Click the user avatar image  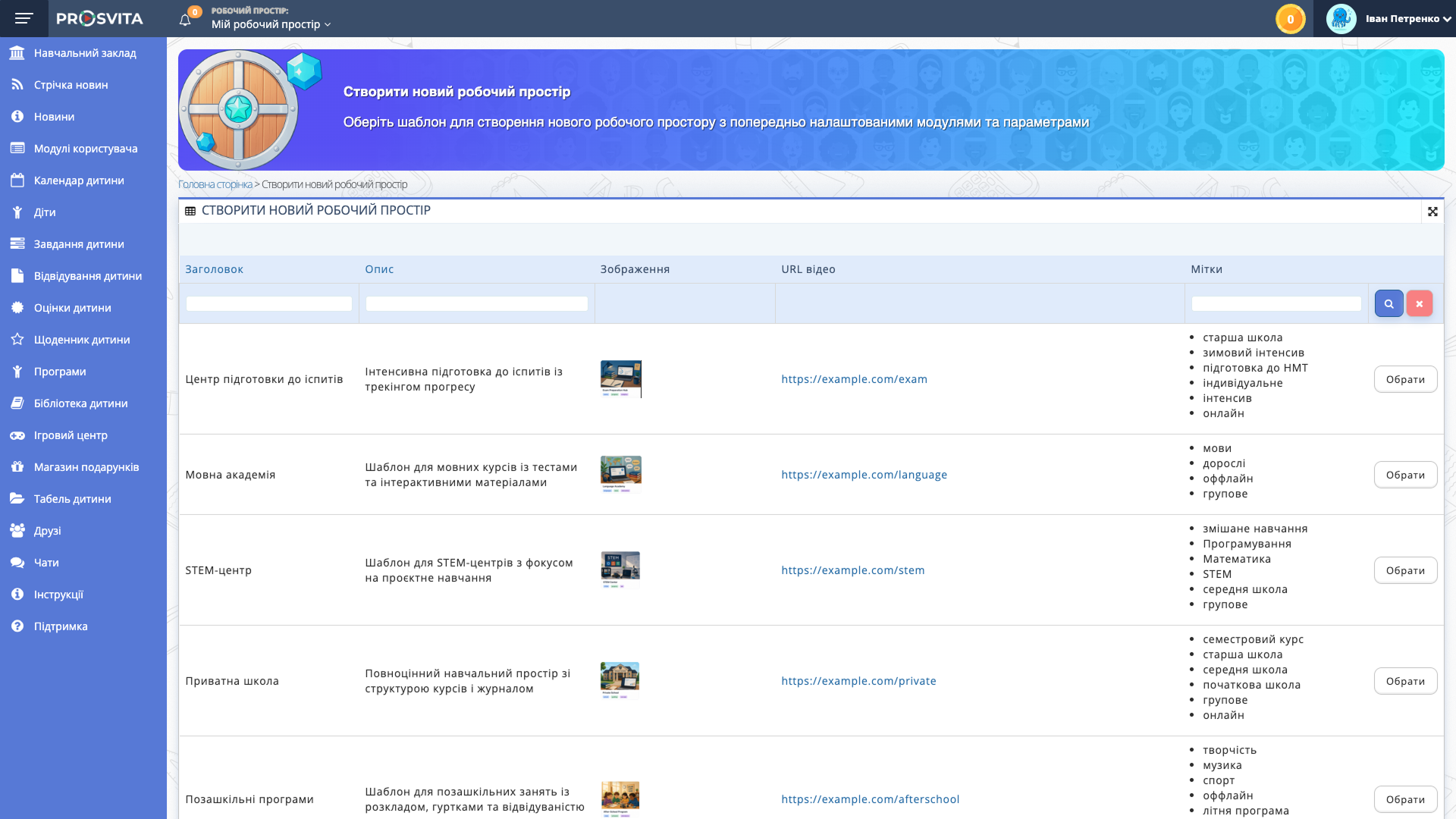pos(1341,19)
